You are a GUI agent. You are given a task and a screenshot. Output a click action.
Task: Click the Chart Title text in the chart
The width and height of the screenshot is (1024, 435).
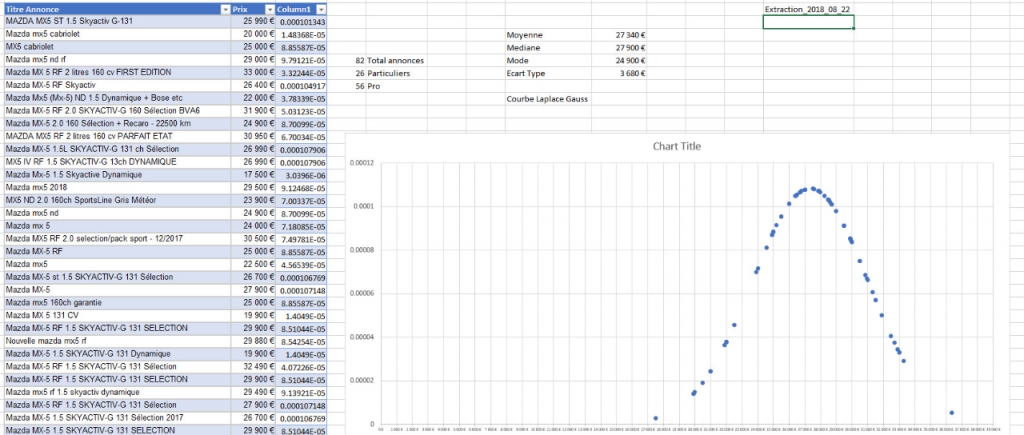click(x=677, y=146)
